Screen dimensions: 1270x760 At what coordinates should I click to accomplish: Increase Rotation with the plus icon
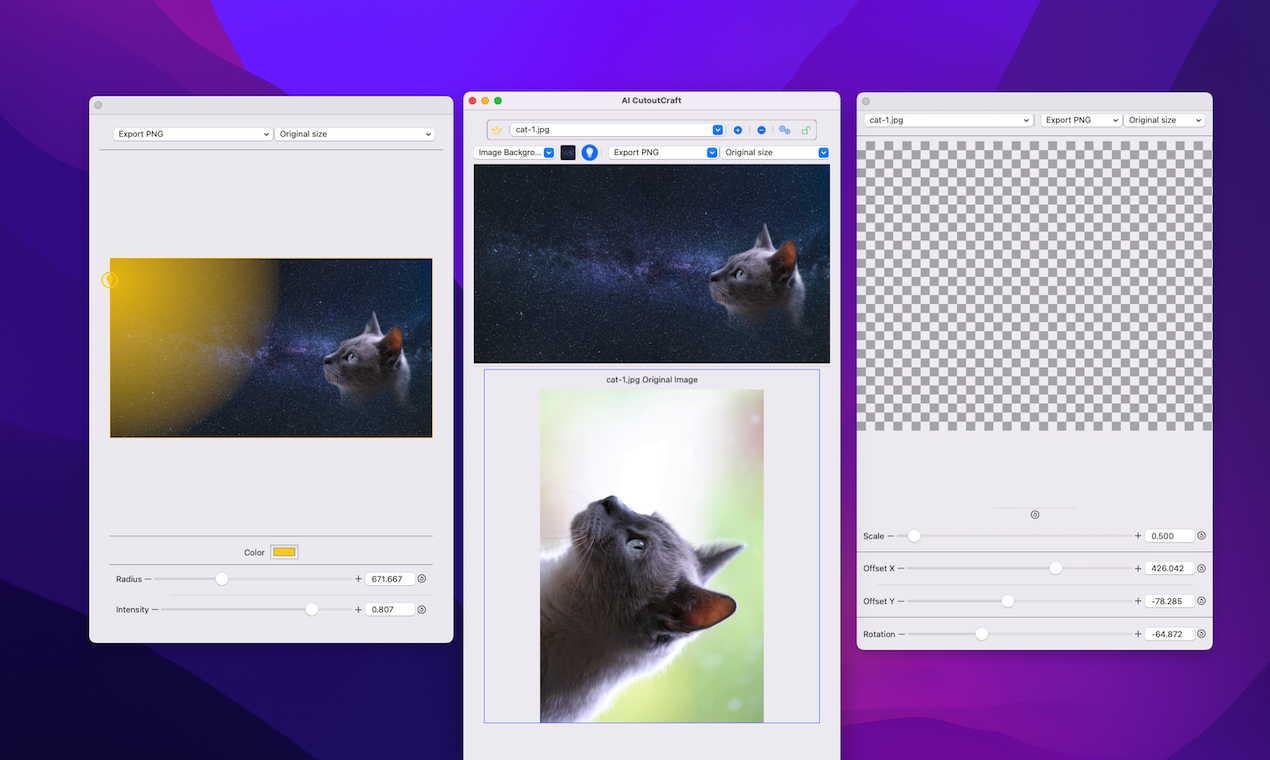1138,634
